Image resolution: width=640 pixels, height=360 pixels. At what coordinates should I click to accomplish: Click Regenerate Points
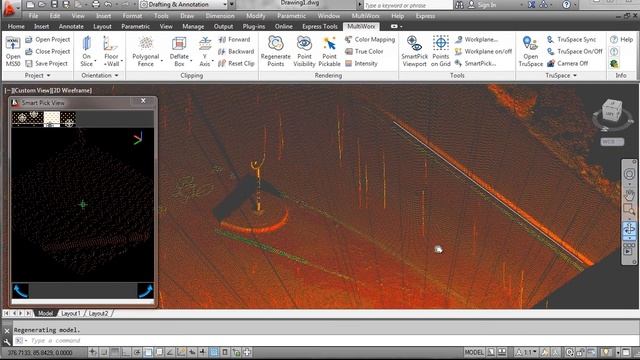click(x=276, y=51)
